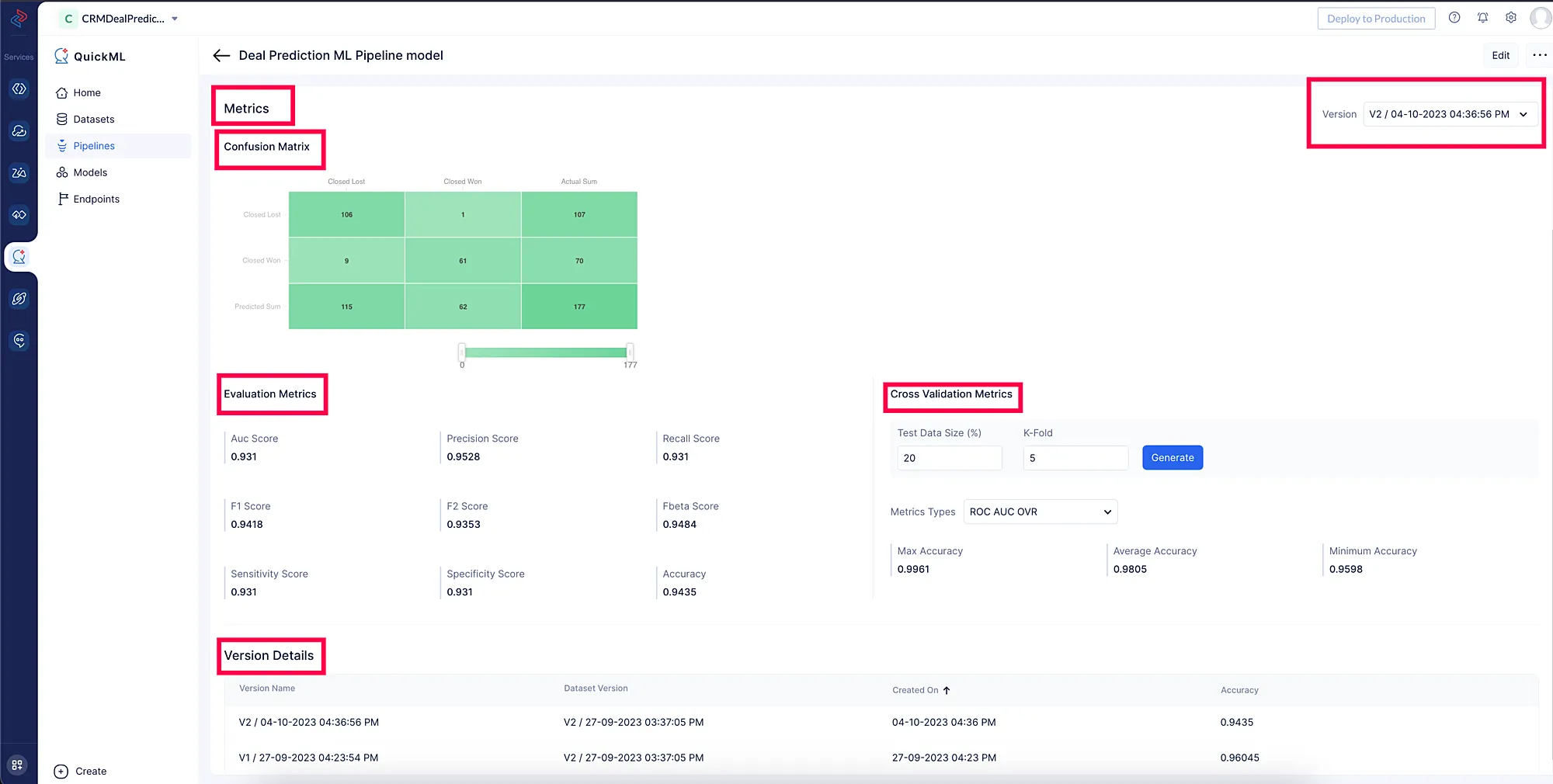Go to Datasets in the sidebar
This screenshot has width=1553, height=784.
pos(93,119)
